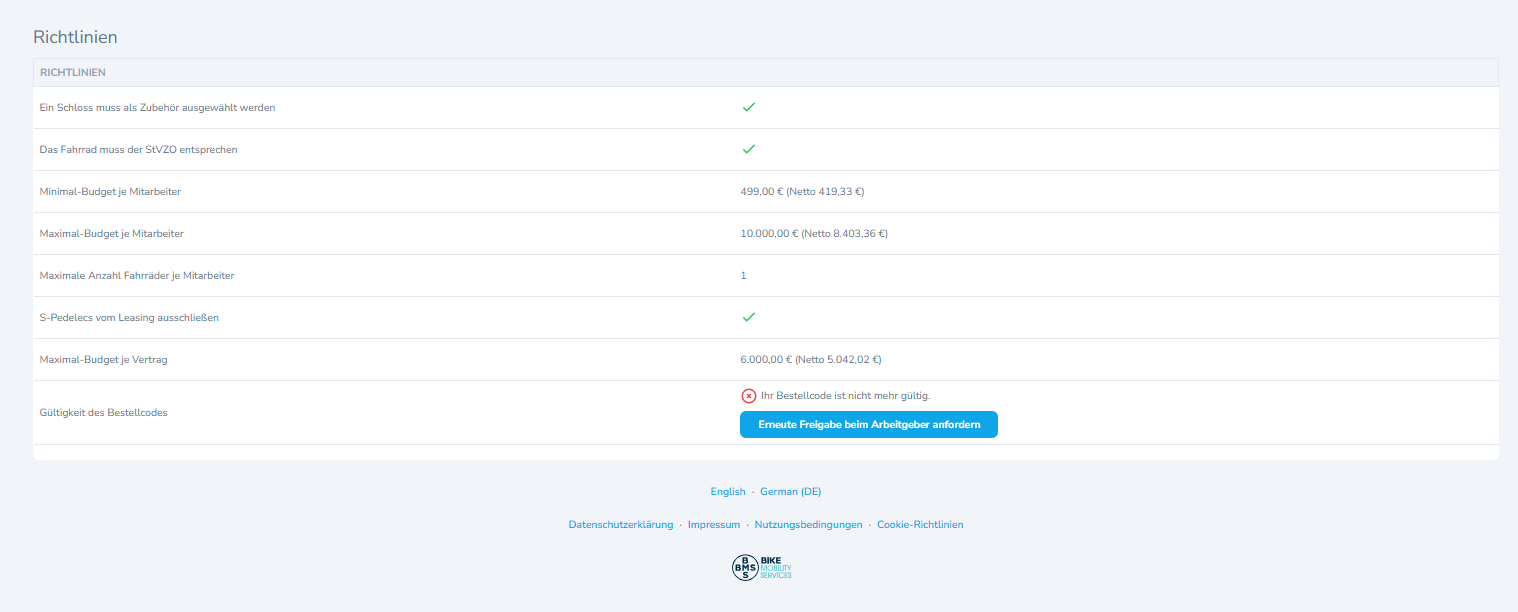Click the 'Maximal-Budget je Mitarbeiter' label
The image size is (1518, 612).
(x=111, y=233)
